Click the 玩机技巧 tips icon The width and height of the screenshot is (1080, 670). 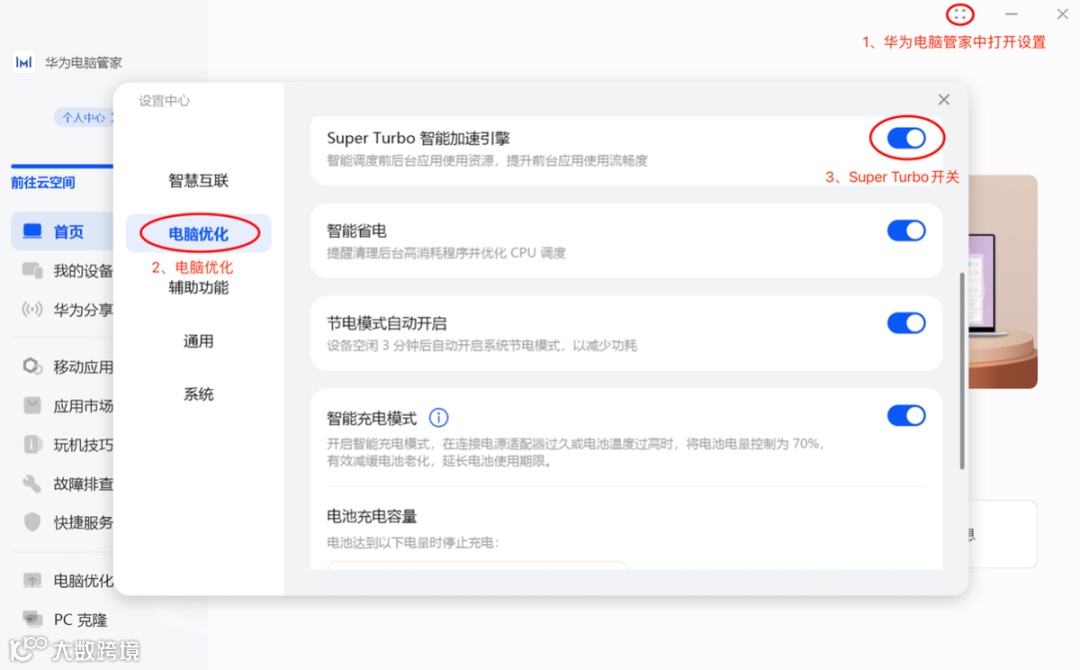click(x=32, y=445)
